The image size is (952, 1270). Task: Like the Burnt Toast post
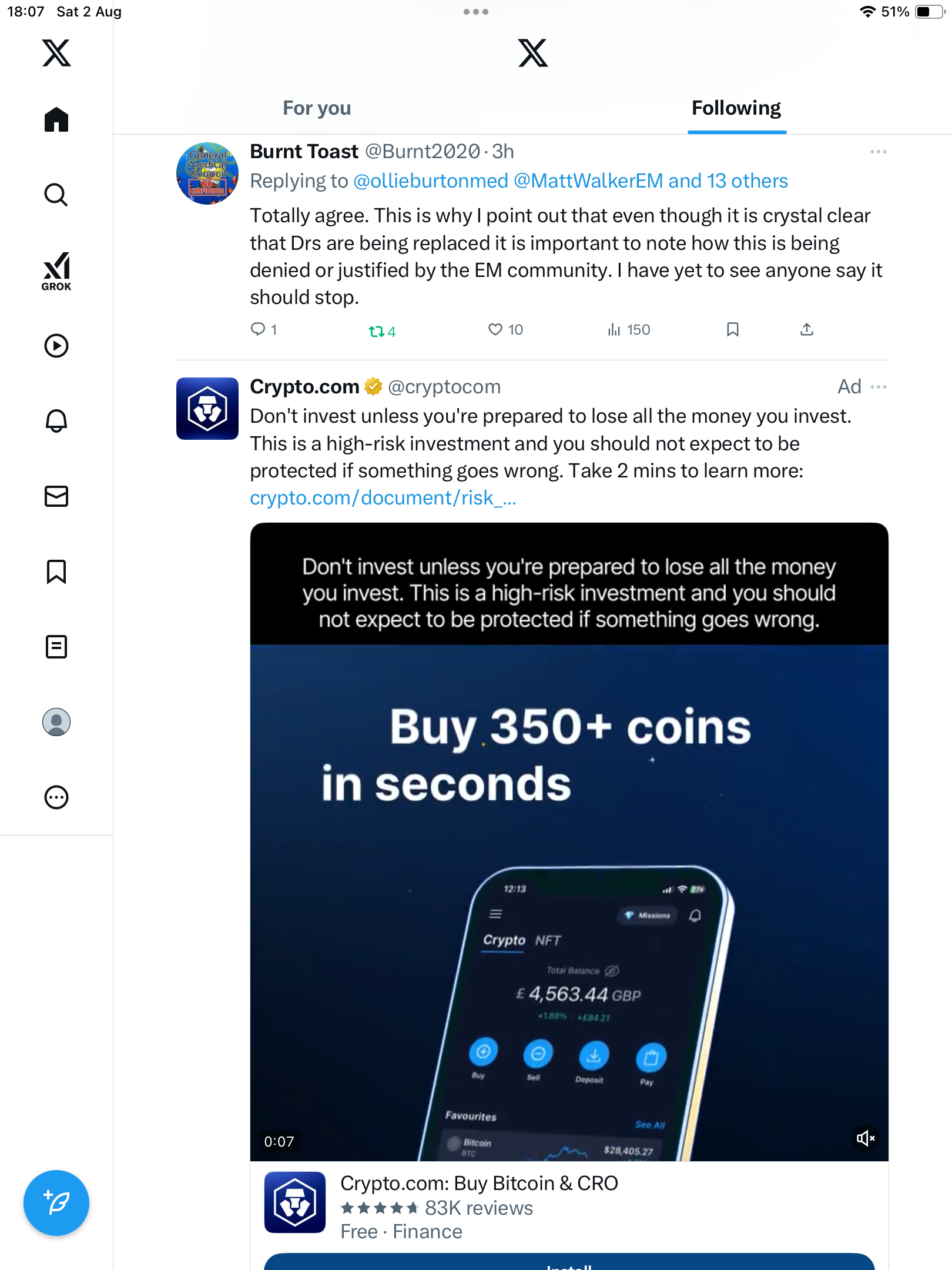coord(495,329)
